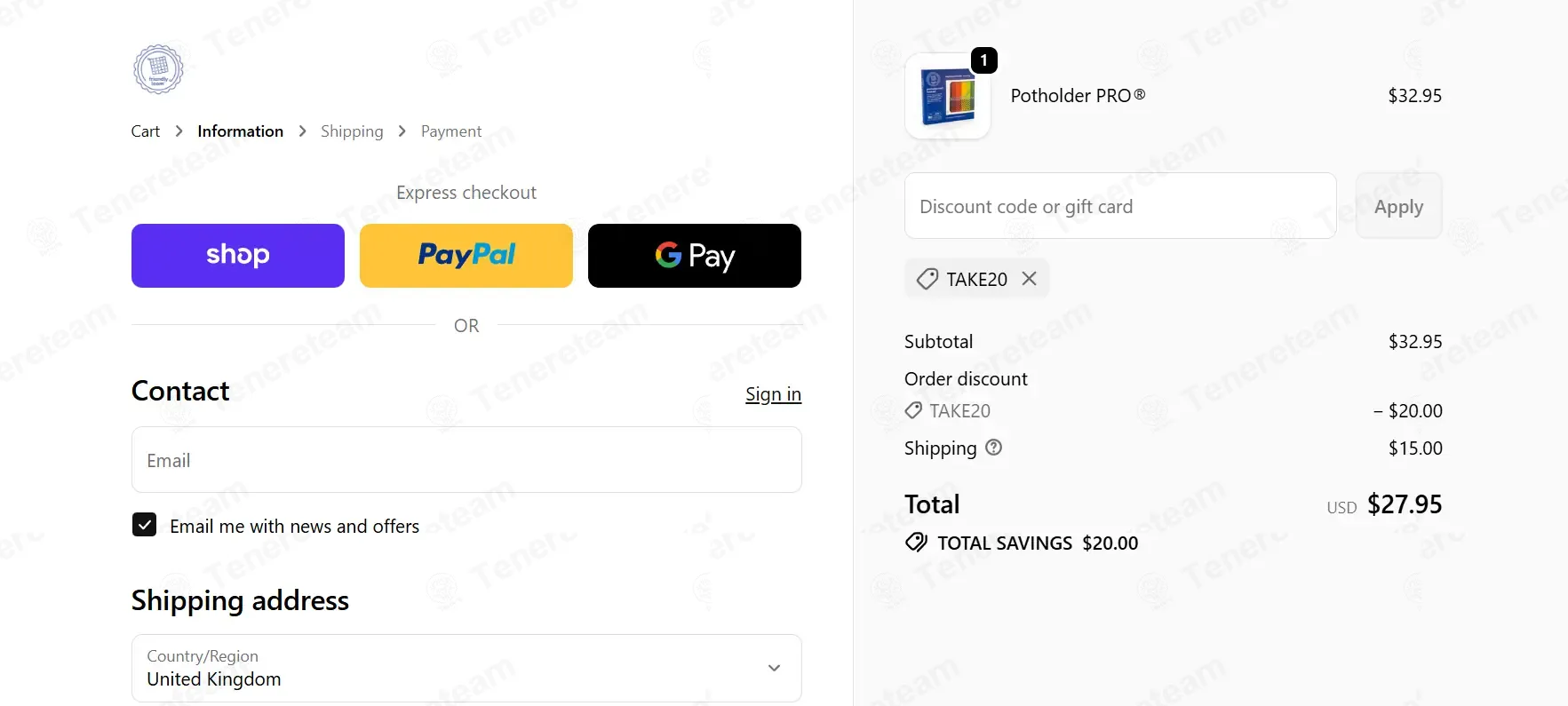1568x706 pixels.
Task: Focus the Discount code or gift card field
Action: pos(1120,206)
